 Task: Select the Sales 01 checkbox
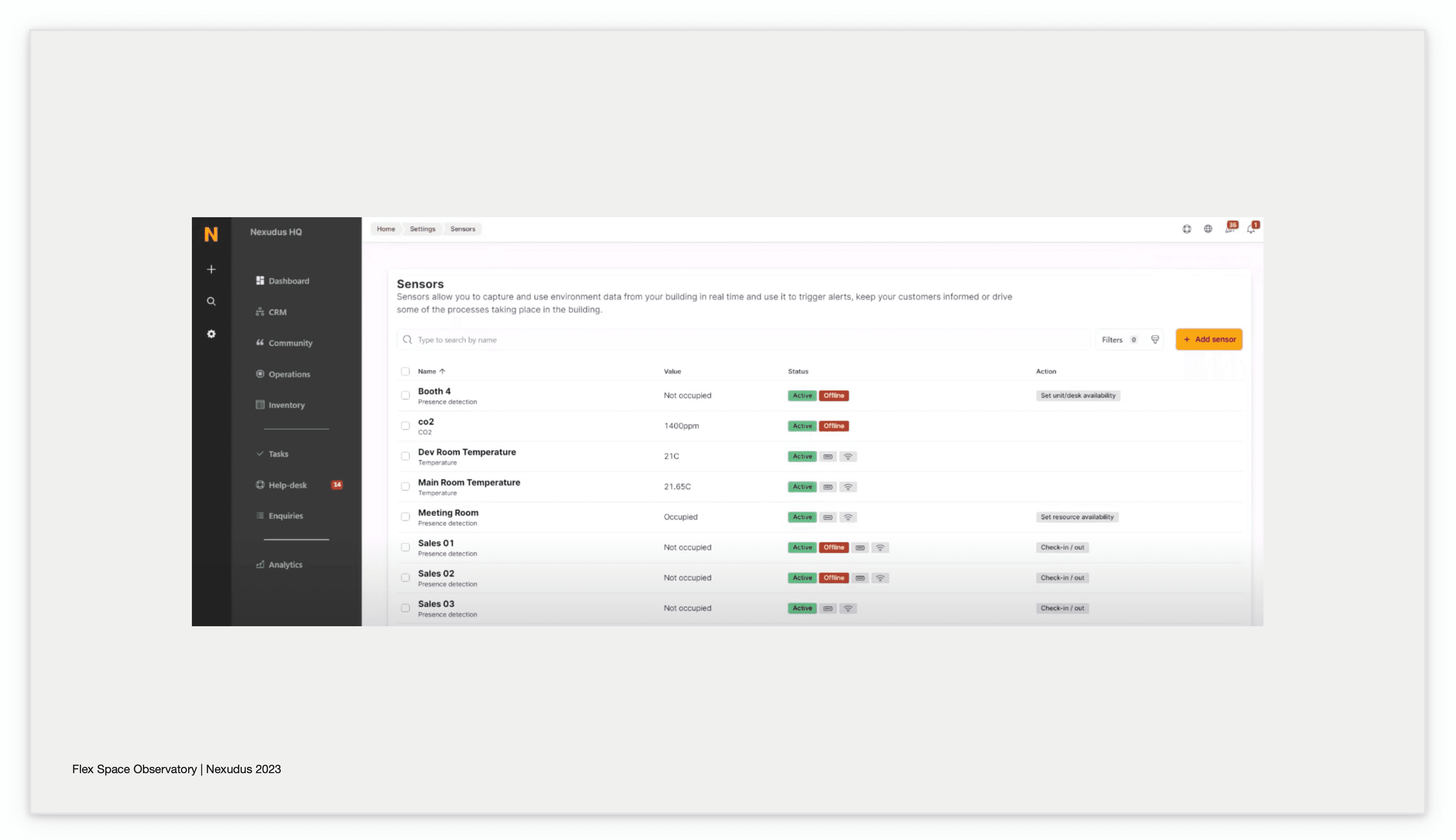click(x=405, y=547)
